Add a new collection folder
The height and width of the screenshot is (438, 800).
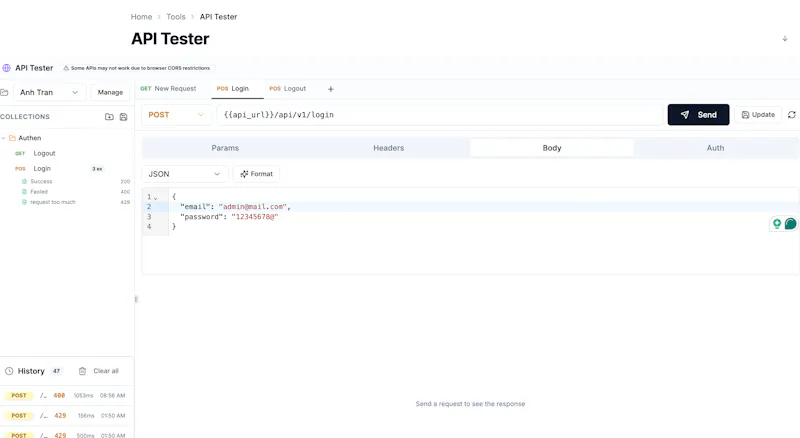pos(109,117)
